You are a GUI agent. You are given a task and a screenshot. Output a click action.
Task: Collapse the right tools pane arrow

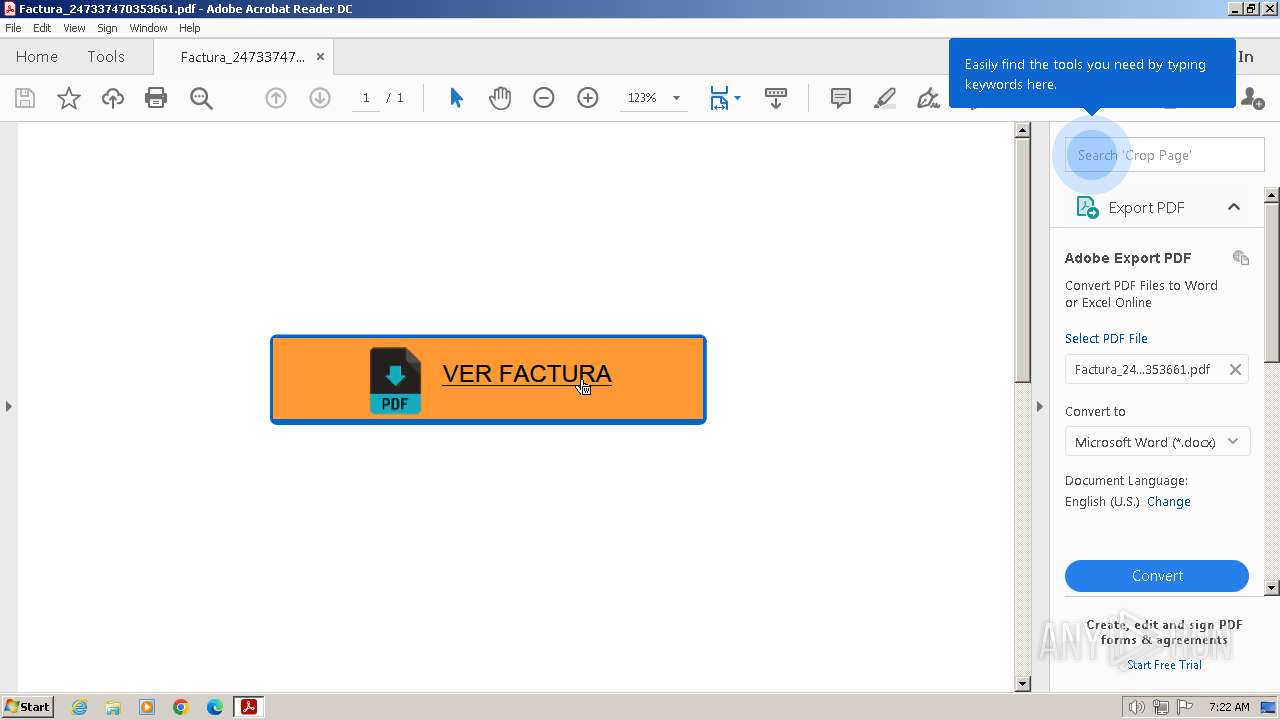click(1039, 406)
